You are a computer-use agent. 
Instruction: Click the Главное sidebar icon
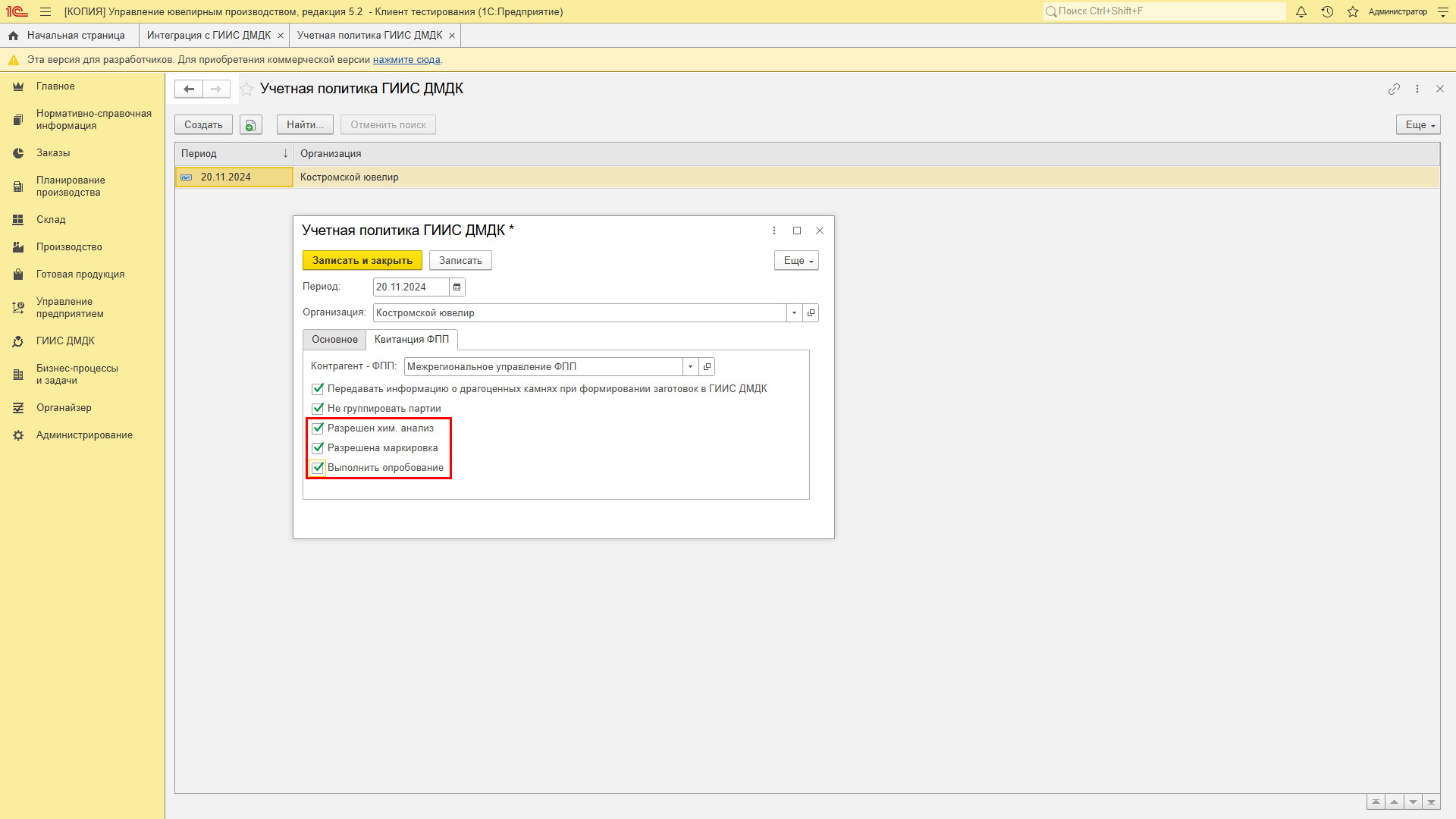[18, 86]
